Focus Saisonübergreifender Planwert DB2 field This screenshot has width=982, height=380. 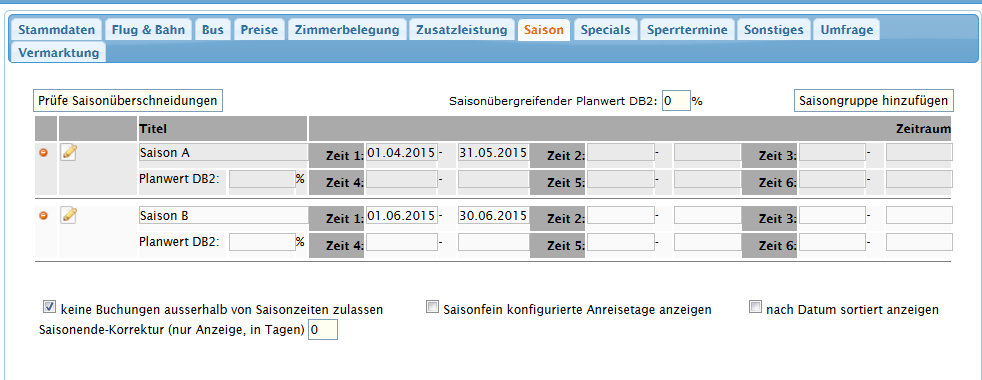[x=676, y=100]
